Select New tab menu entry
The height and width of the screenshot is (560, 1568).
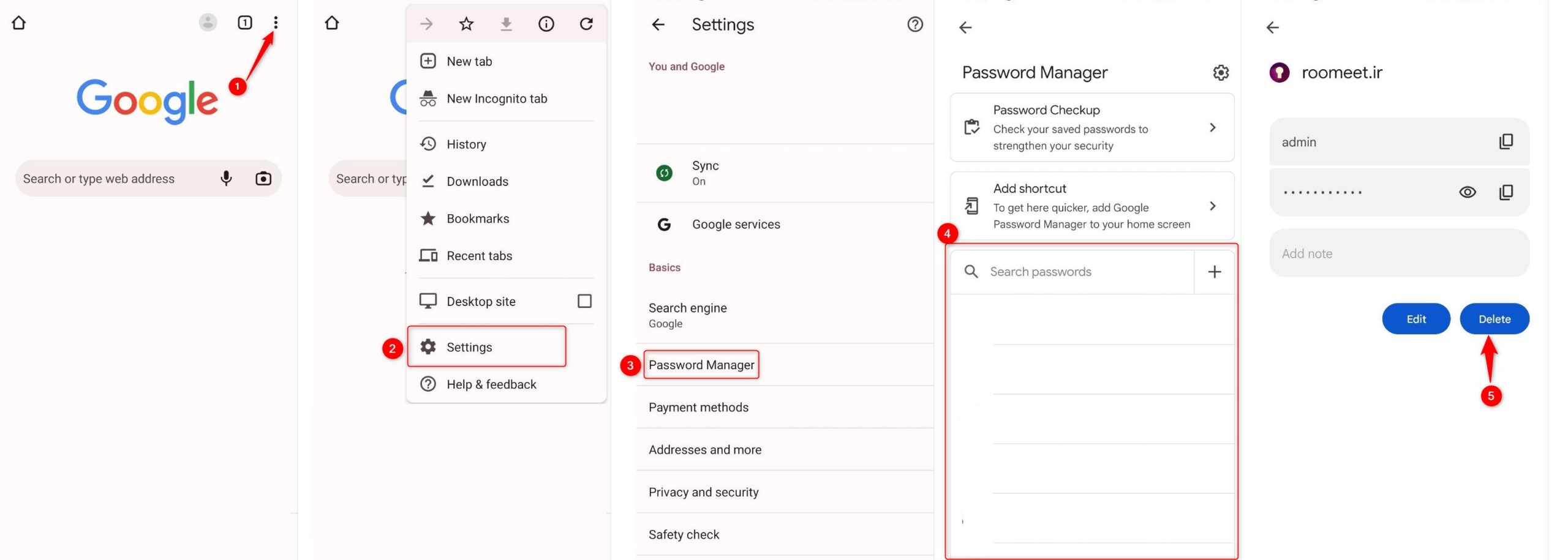tap(506, 61)
